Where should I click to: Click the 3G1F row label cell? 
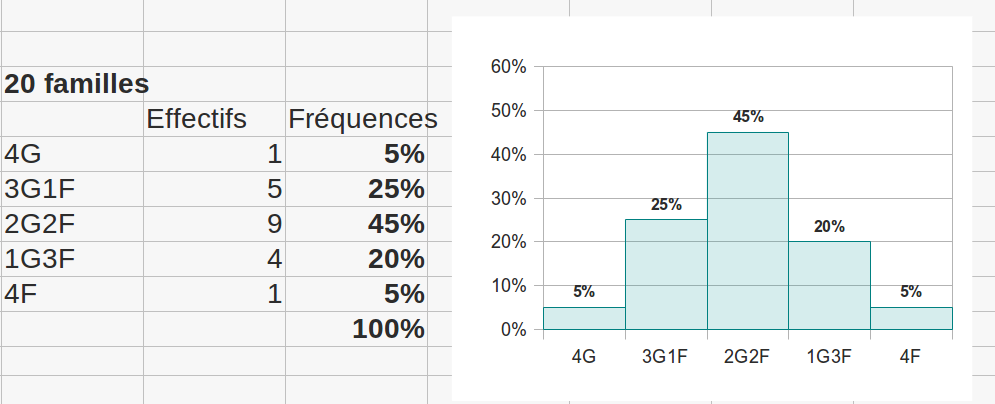[72, 188]
